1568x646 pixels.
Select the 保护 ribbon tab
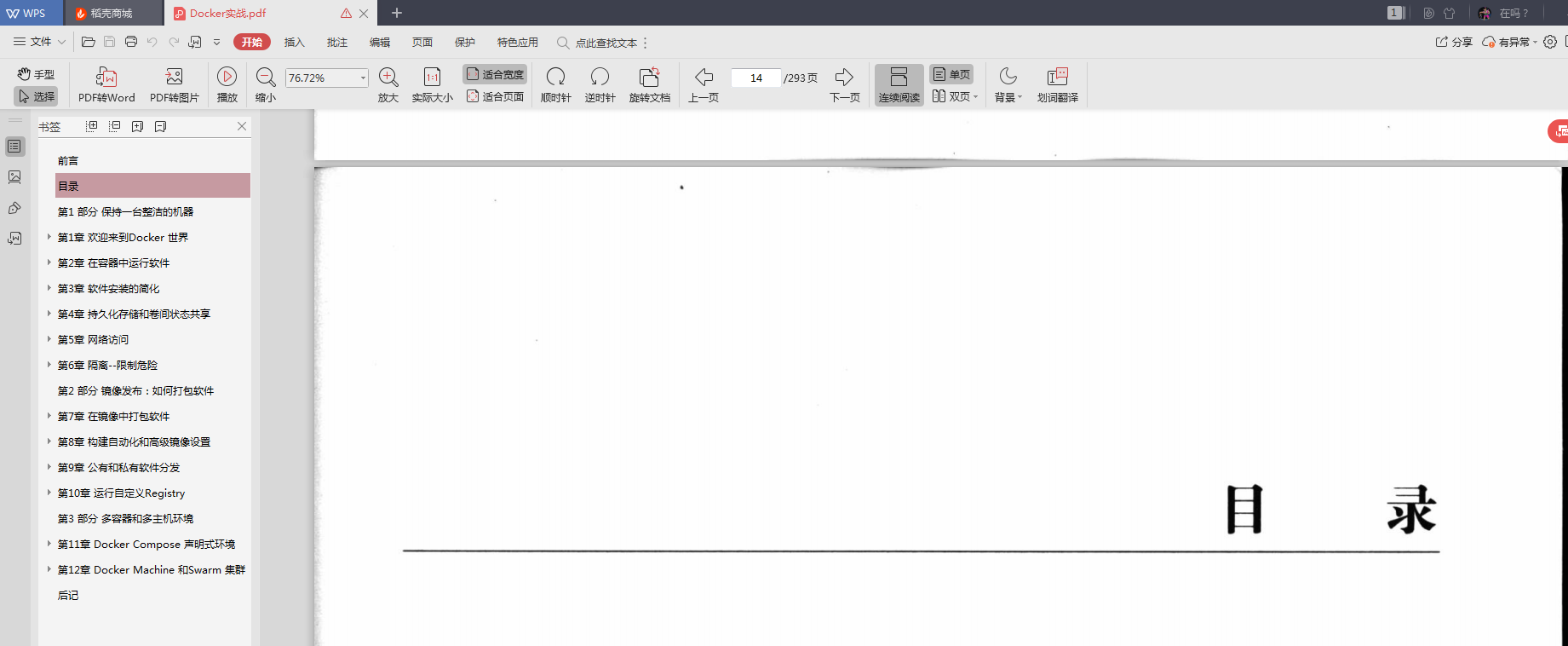tap(464, 42)
